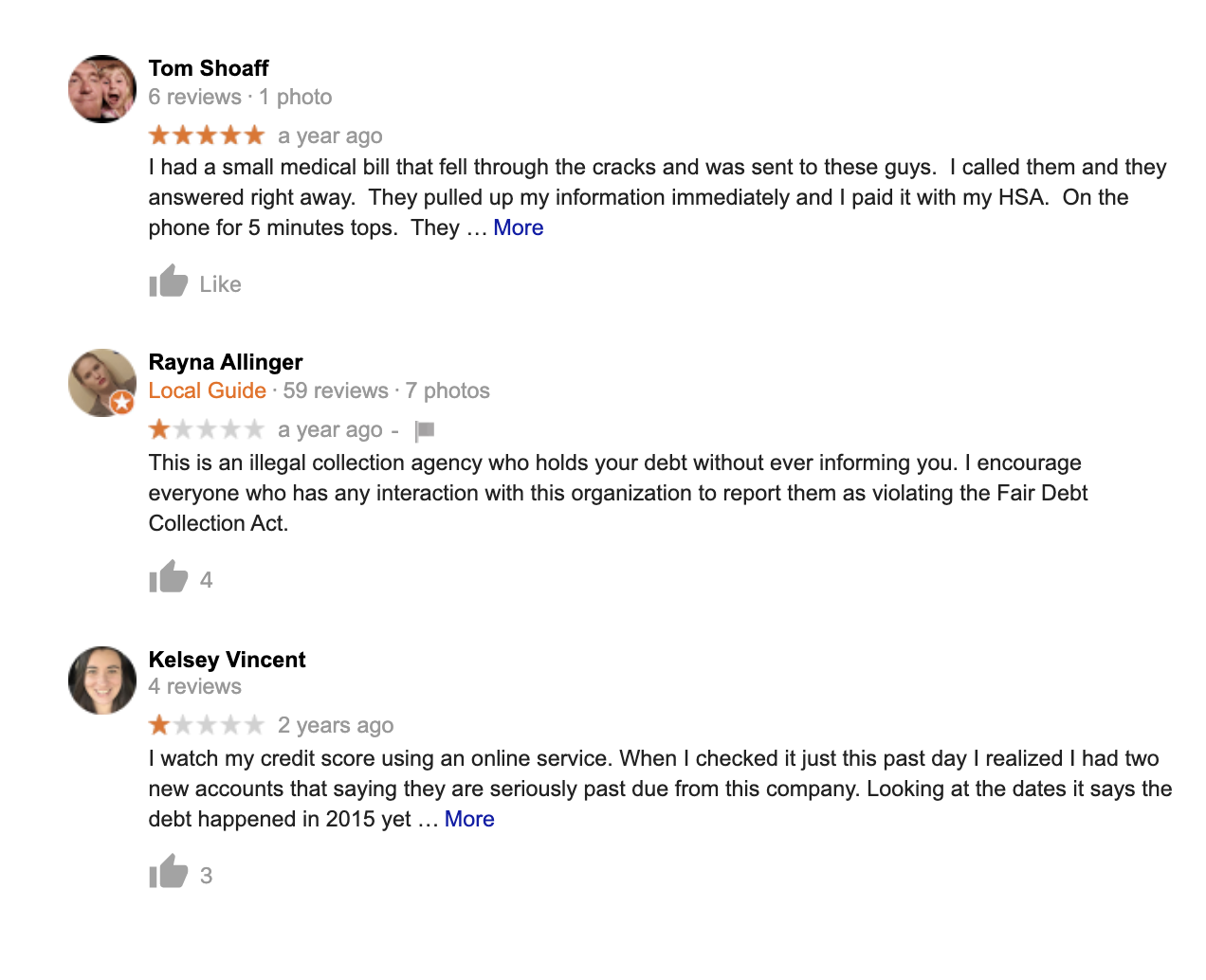1206x980 pixels.
Task: Open Rayna Allinger's profile picture
Action: (x=100, y=381)
